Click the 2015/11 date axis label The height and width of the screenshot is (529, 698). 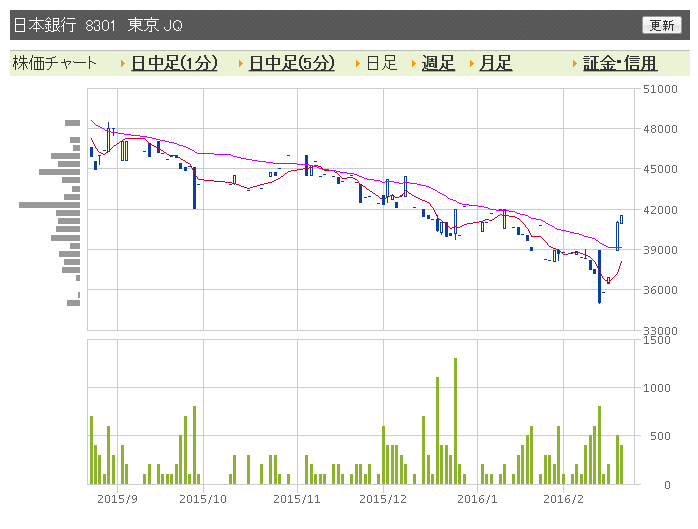297,499
